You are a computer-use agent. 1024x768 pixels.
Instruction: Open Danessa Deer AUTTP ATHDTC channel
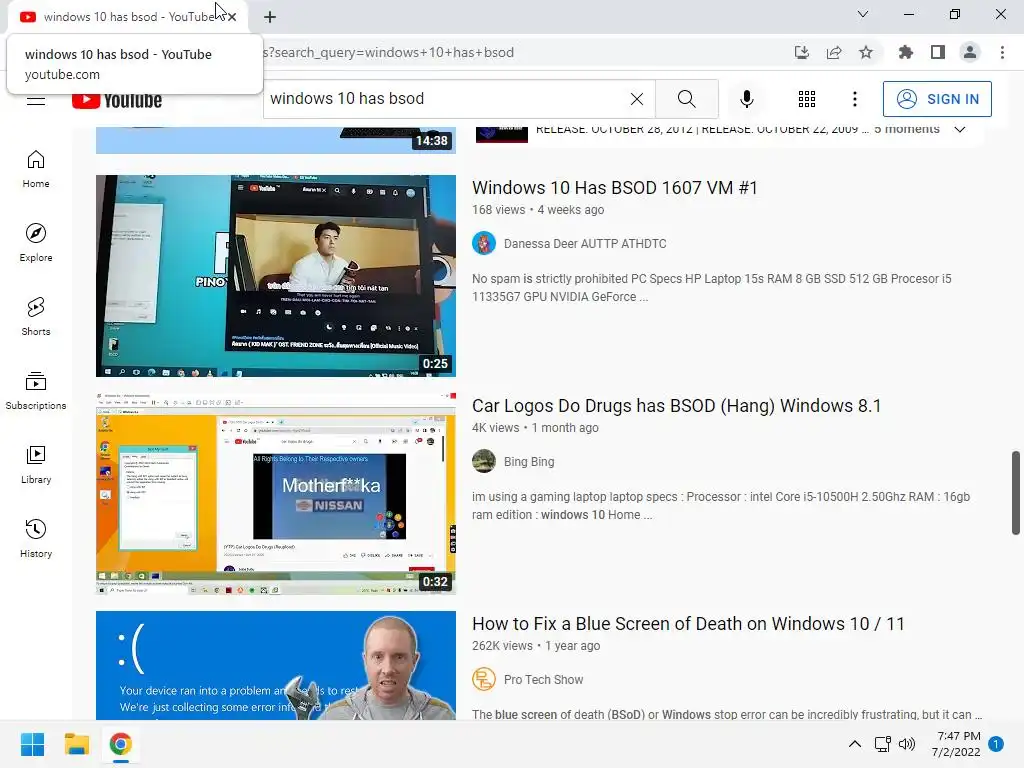(x=584, y=244)
